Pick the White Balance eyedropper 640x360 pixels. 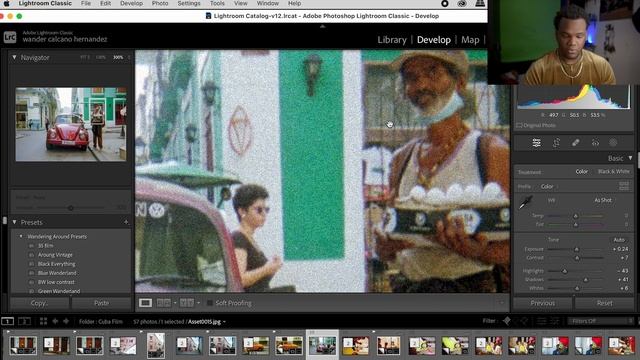click(526, 202)
